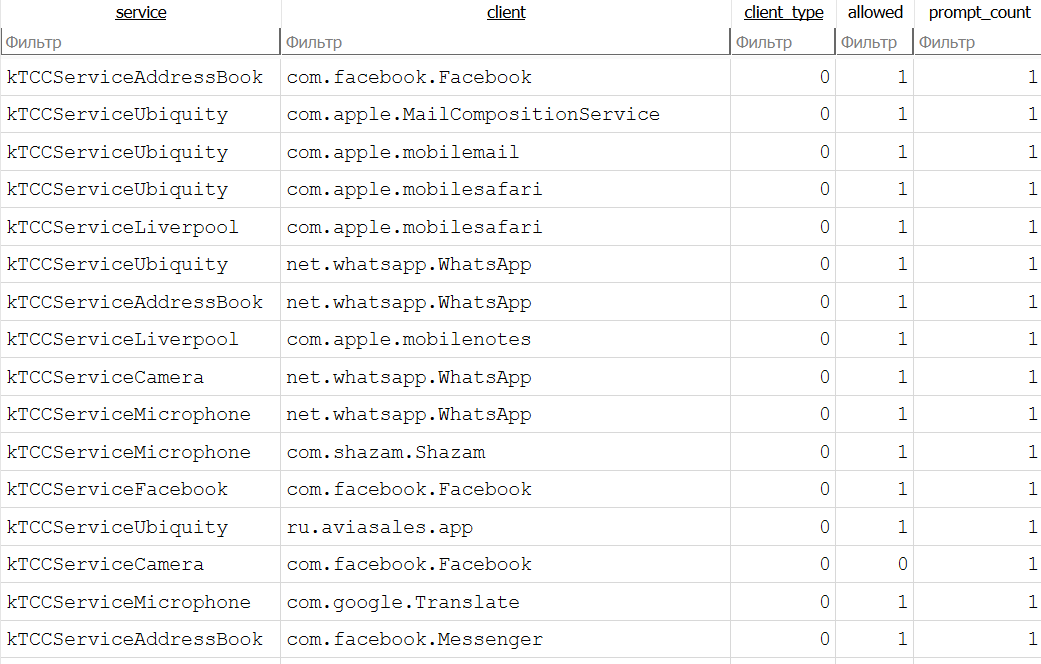The height and width of the screenshot is (664, 1041).
Task: Select the com.shazam.Shazam client cell
Action: [386, 452]
